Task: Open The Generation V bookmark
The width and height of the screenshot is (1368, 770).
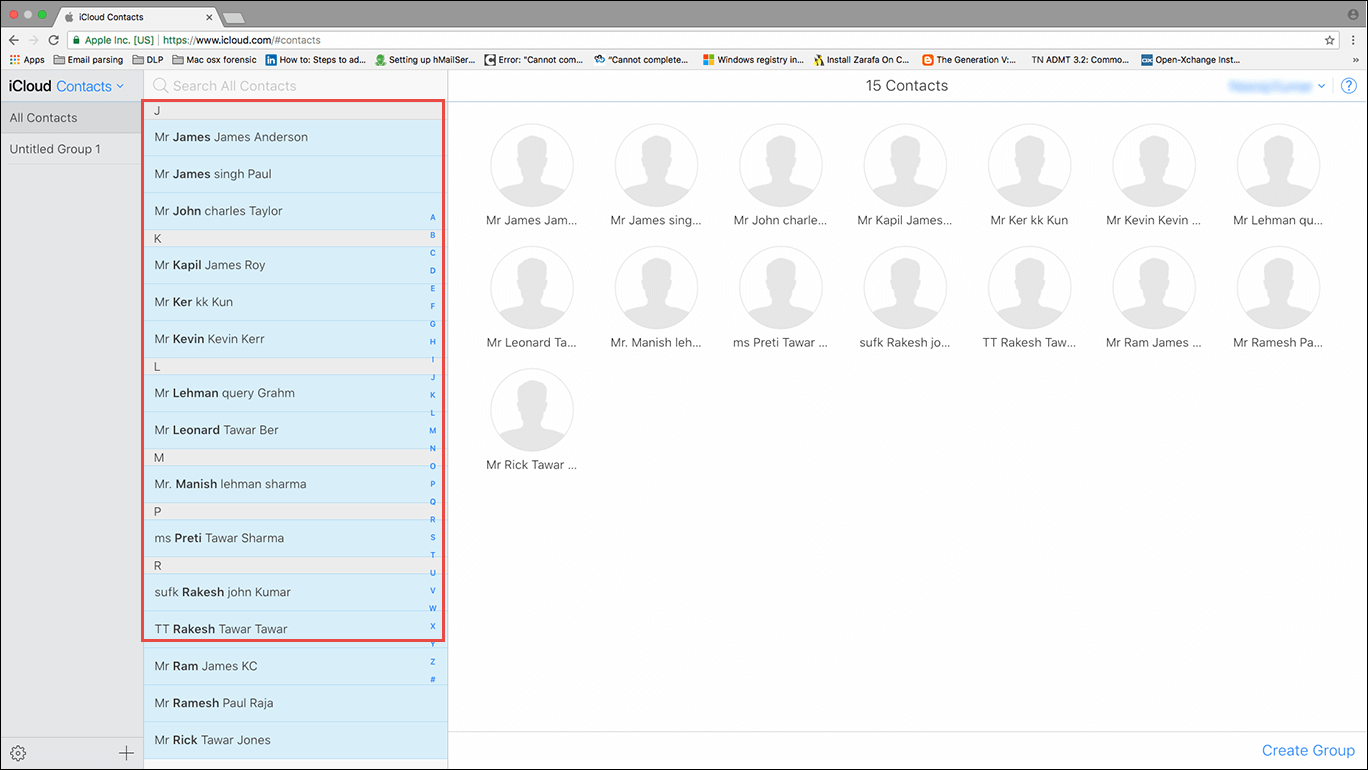Action: (x=970, y=60)
